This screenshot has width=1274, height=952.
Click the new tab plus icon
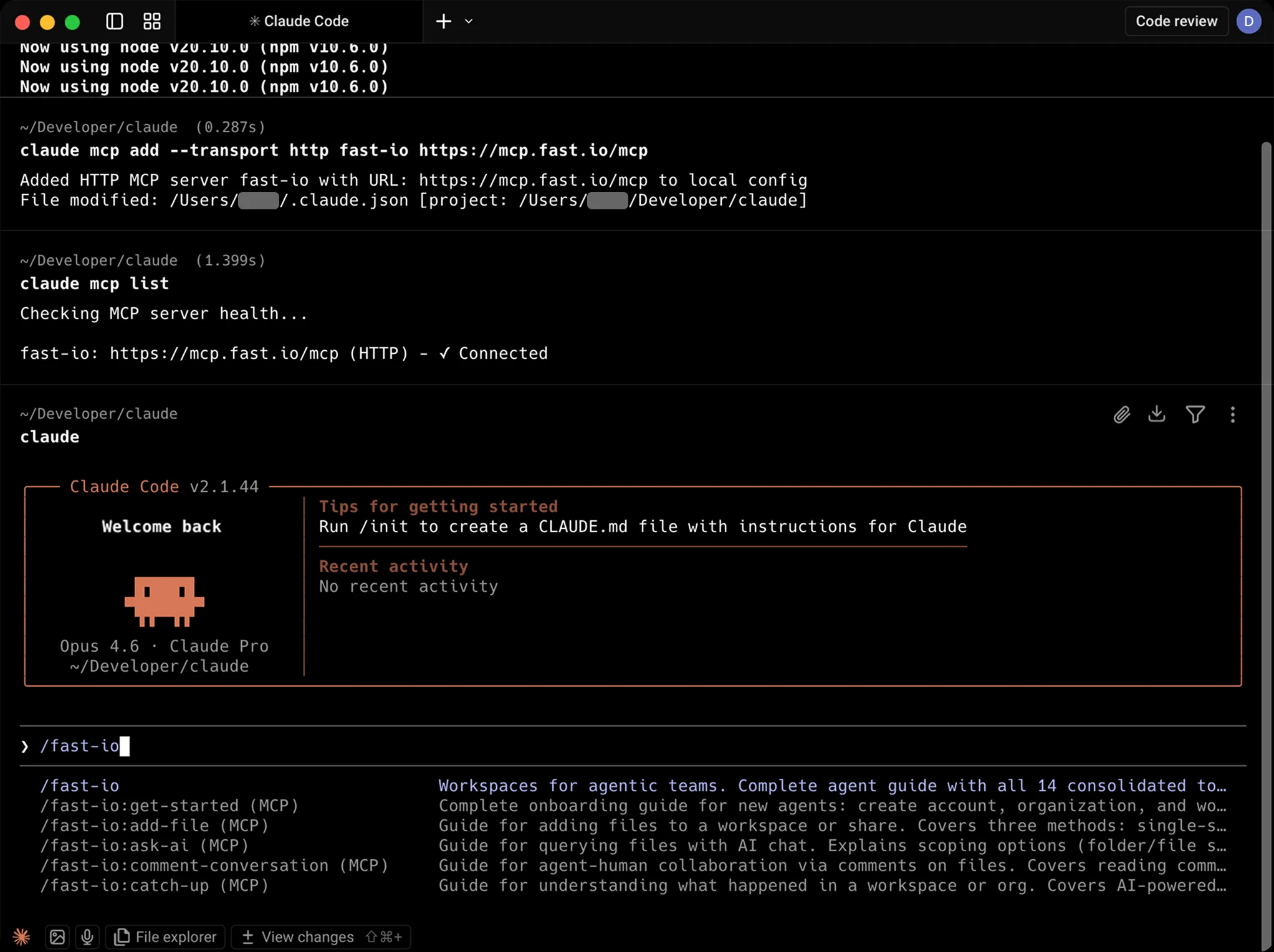pyautogui.click(x=443, y=21)
